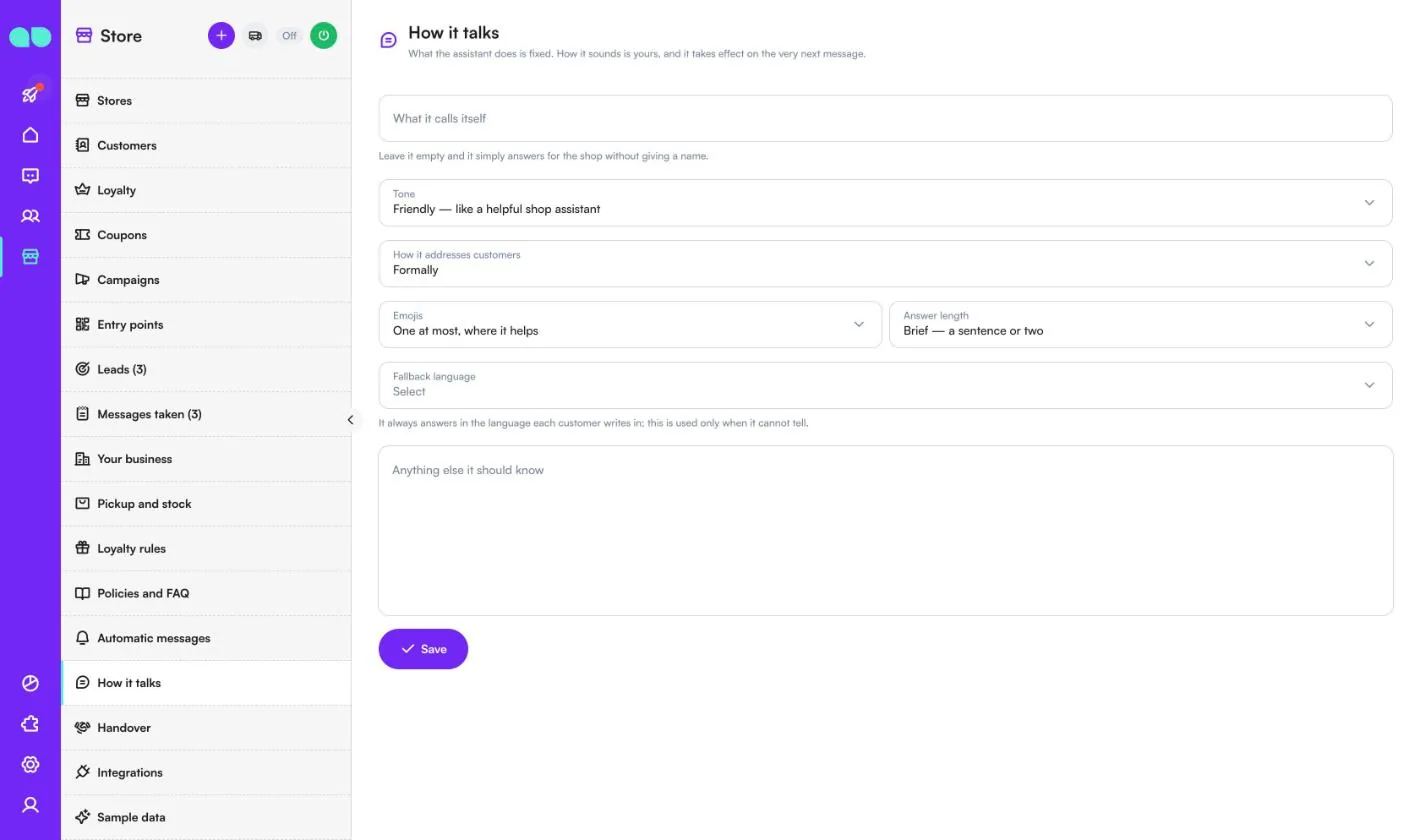Select Campaigns in the sidebar

click(x=206, y=280)
